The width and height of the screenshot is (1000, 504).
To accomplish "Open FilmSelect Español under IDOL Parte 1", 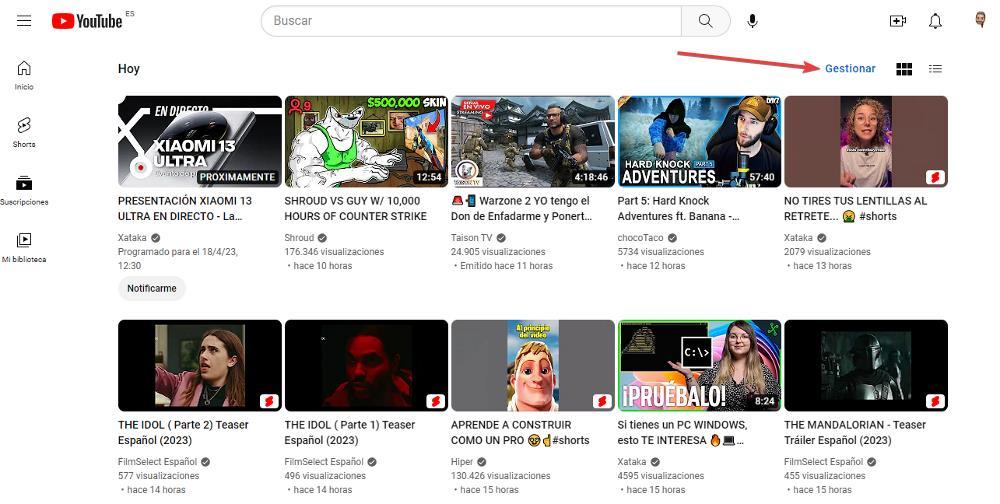I will 324,461.
